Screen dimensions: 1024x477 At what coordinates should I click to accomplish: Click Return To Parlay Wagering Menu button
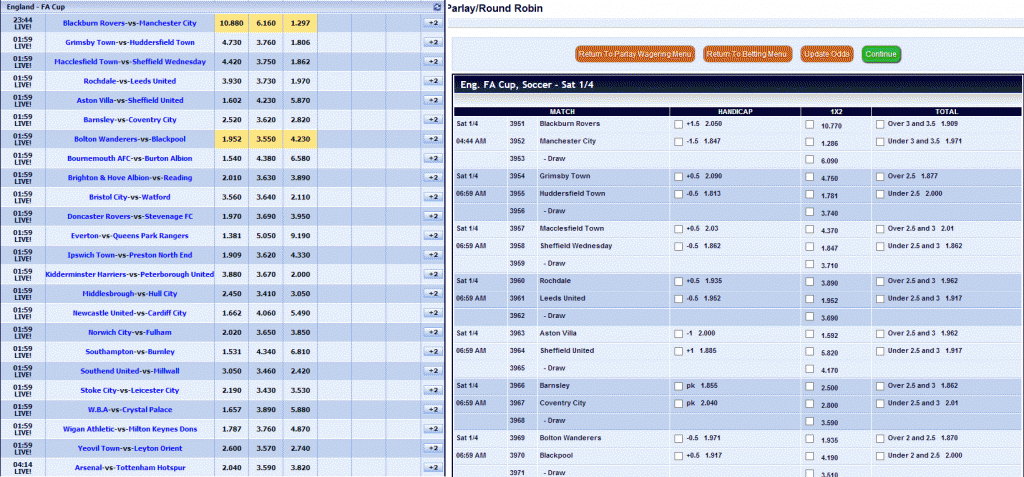pyautogui.click(x=635, y=54)
